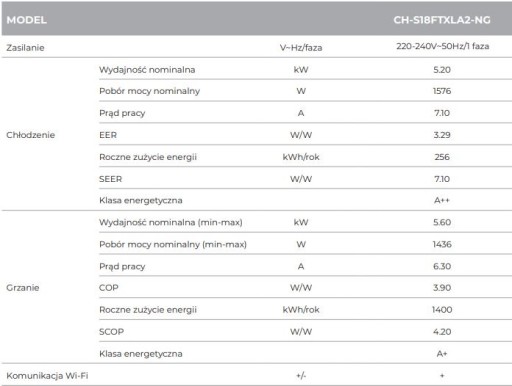Image resolution: width=512 pixels, height=386 pixels.
Task: Select cooling nominal capacity value 5.20
Action: pos(442,70)
